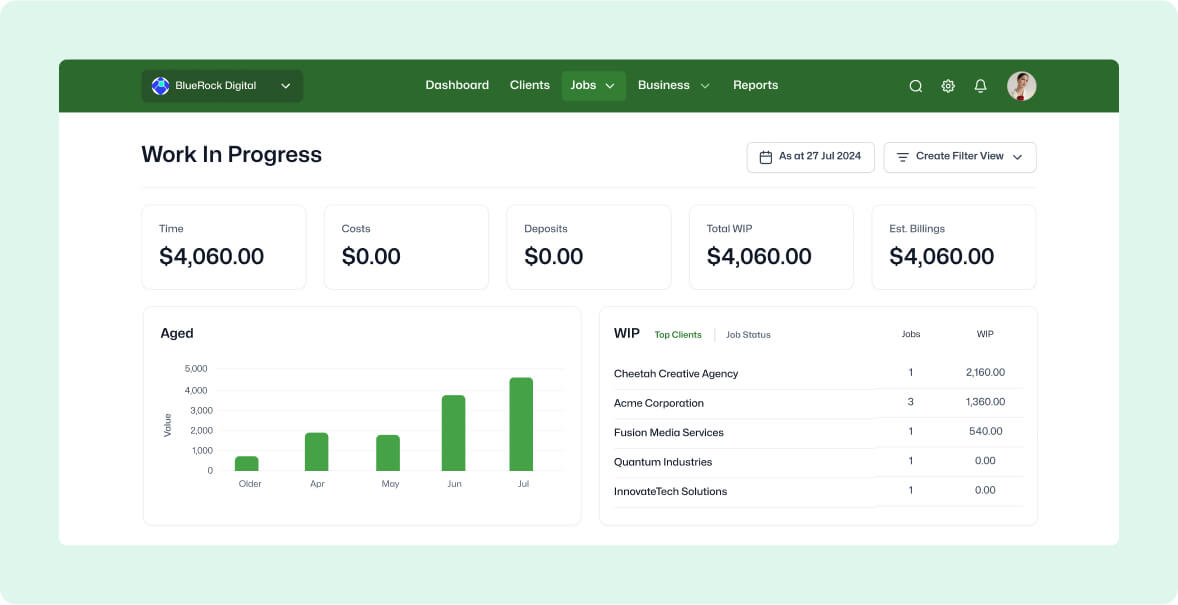Go to the Dashboard menu item

click(x=457, y=86)
